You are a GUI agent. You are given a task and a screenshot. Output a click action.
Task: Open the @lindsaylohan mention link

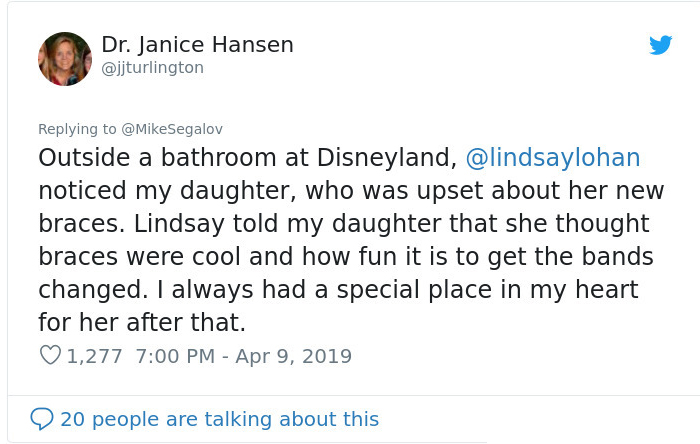[553, 158]
